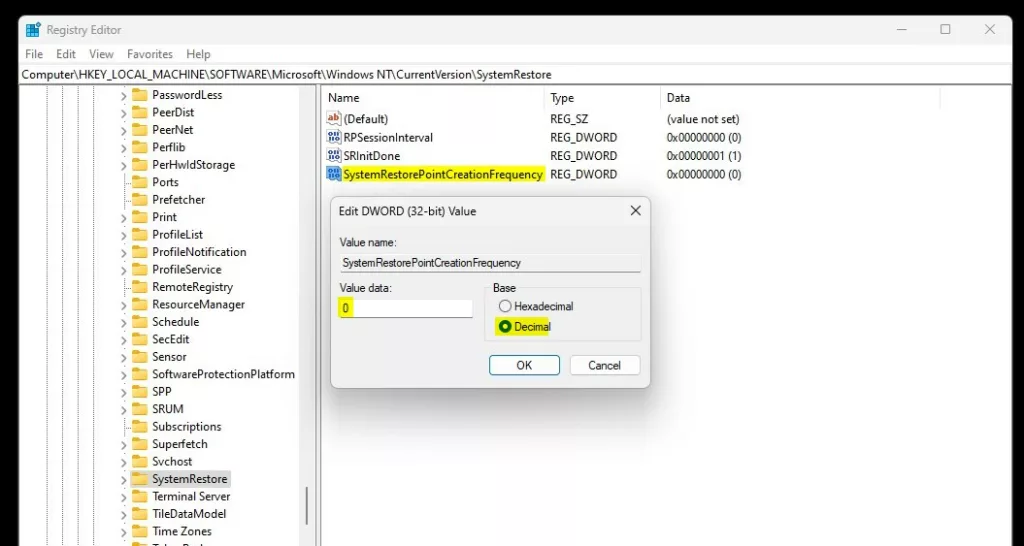Click the Ports folder icon
Image resolution: width=1024 pixels, height=546 pixels.
tap(140, 182)
